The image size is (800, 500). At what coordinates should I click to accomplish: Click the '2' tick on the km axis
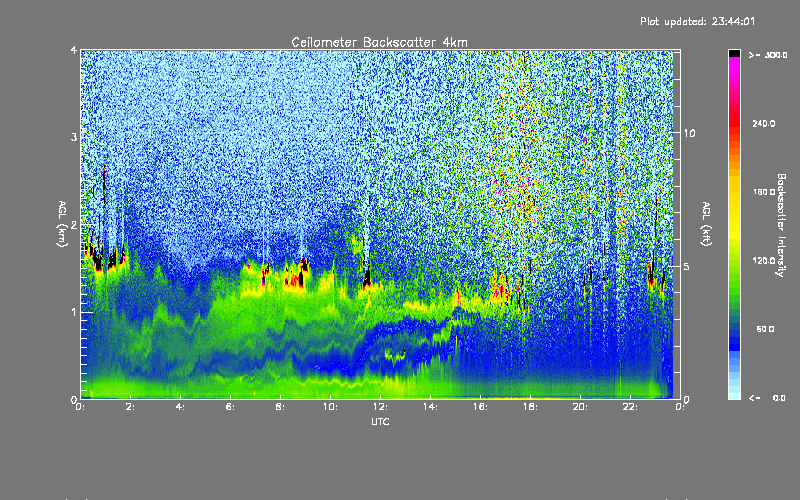[74, 225]
